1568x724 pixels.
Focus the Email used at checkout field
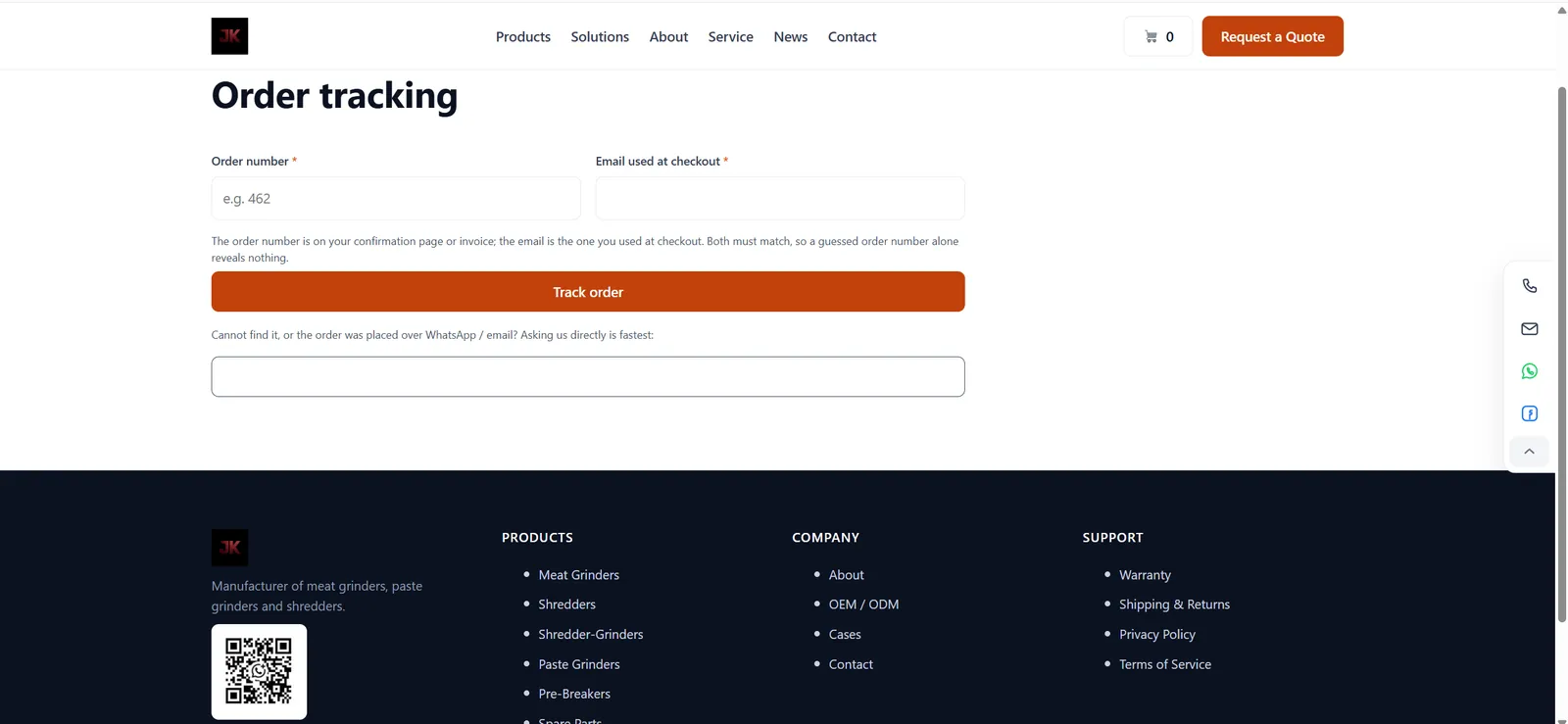(x=780, y=198)
